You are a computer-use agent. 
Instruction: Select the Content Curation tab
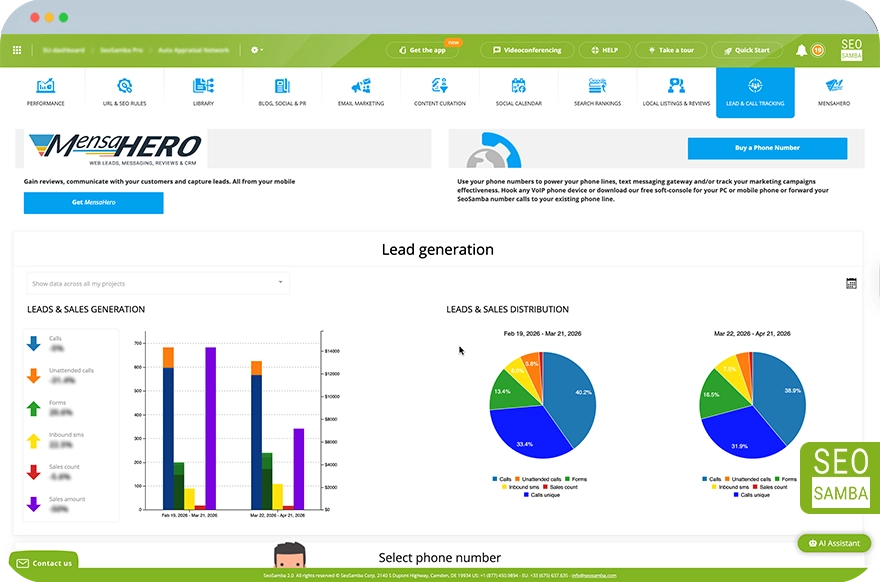[x=440, y=93]
